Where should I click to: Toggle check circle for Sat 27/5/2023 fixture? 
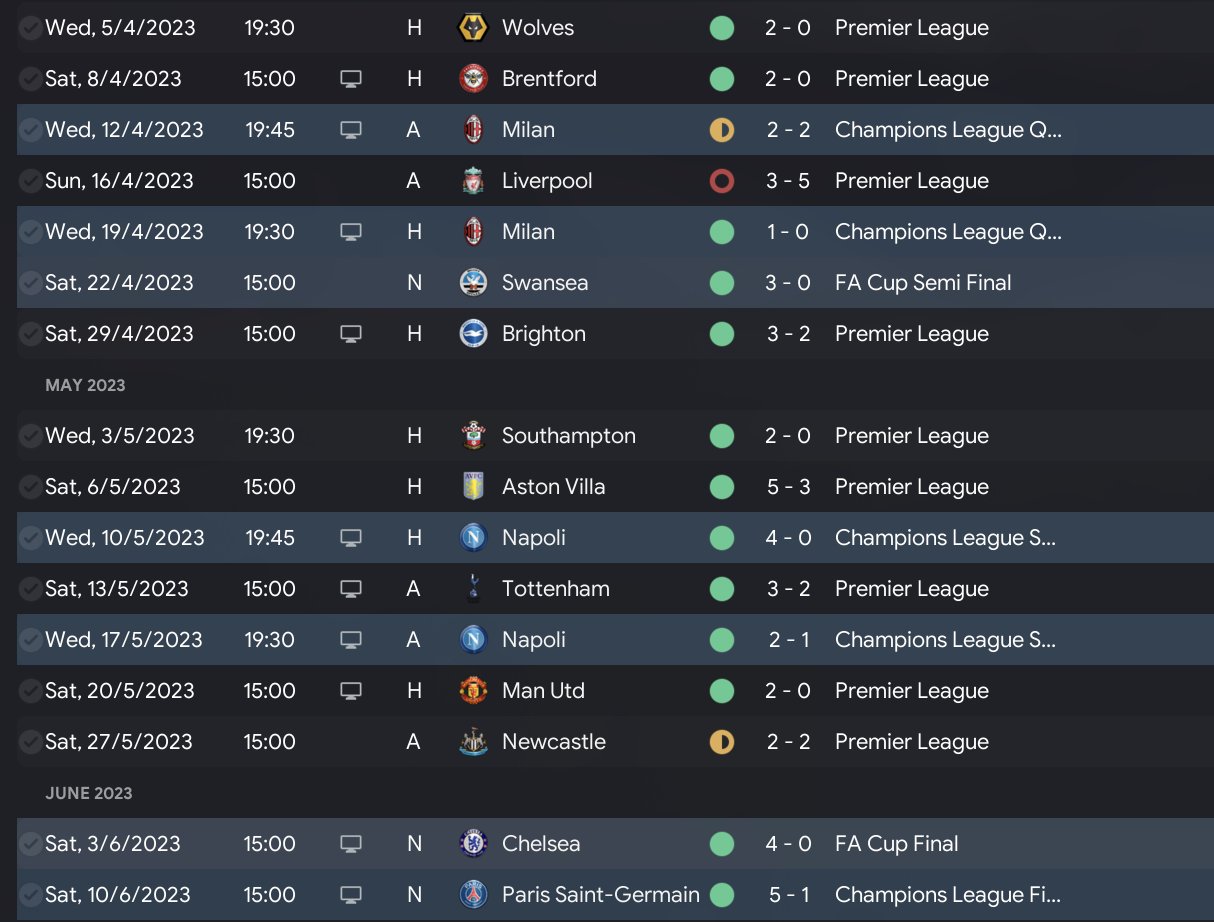point(30,742)
